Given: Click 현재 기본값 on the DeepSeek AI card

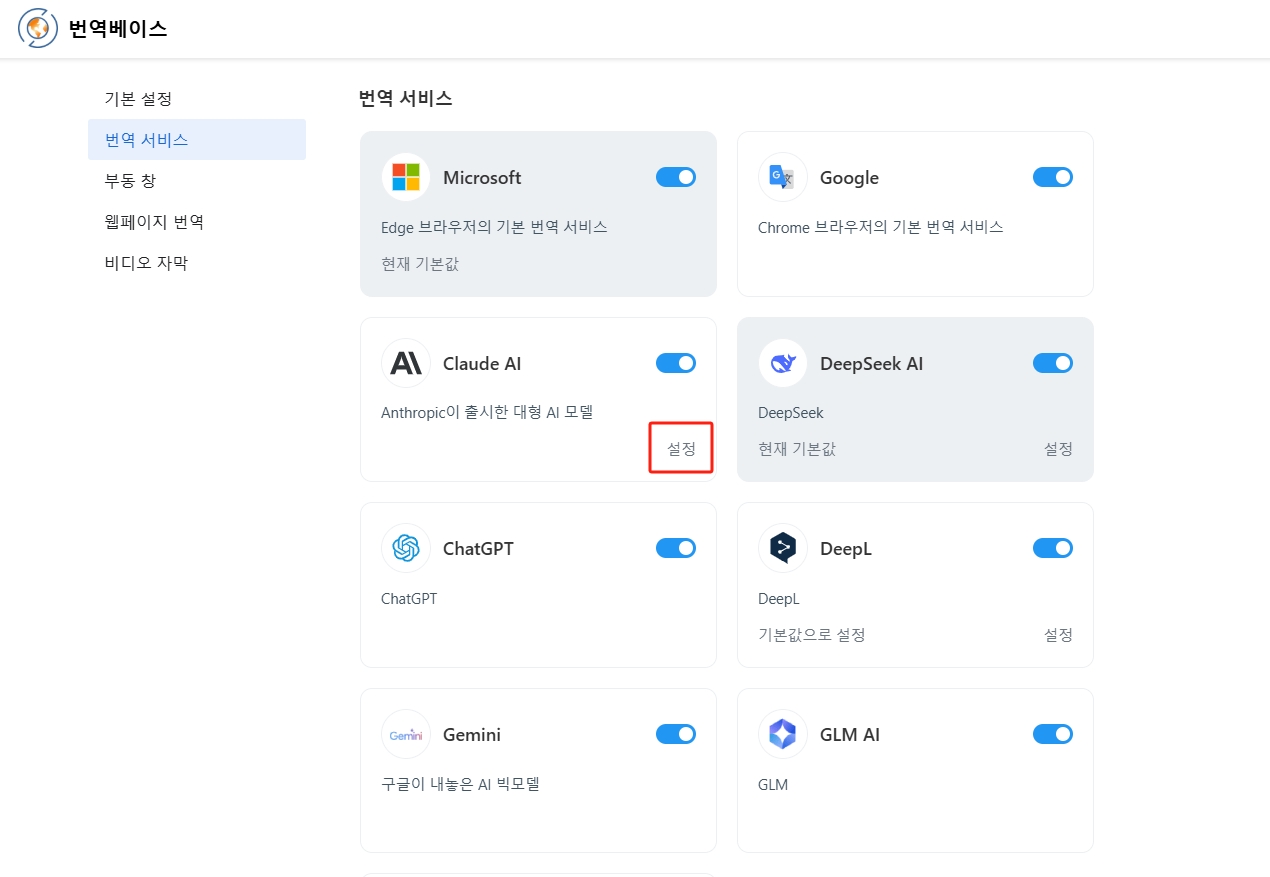Looking at the screenshot, I should click(797, 449).
